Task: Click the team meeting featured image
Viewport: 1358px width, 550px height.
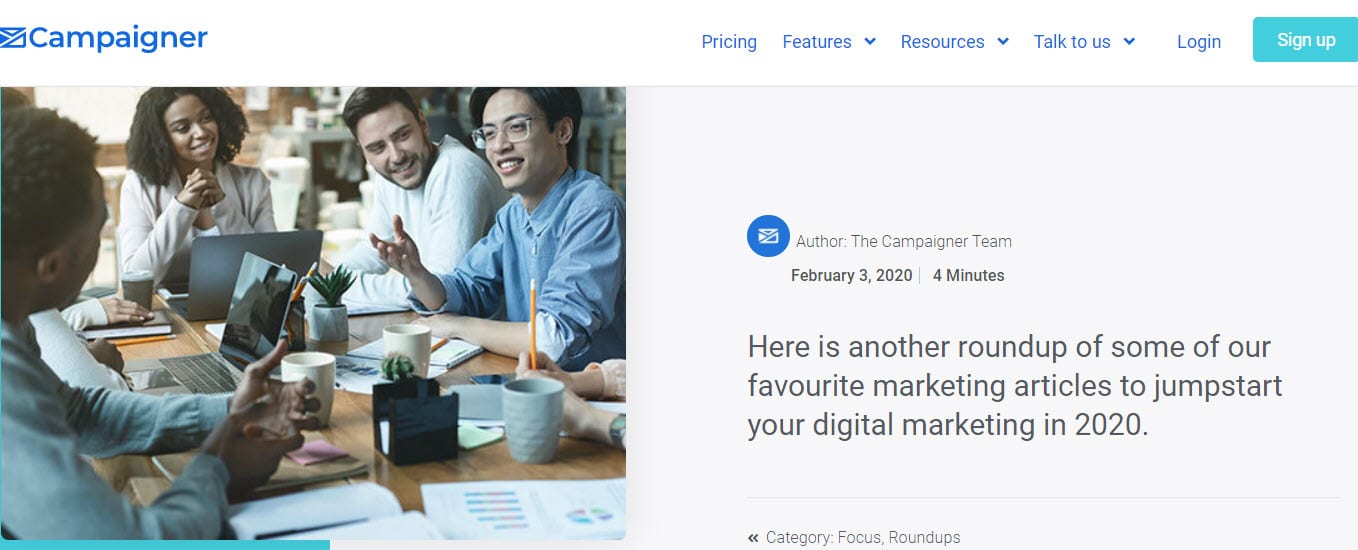Action: click(313, 313)
